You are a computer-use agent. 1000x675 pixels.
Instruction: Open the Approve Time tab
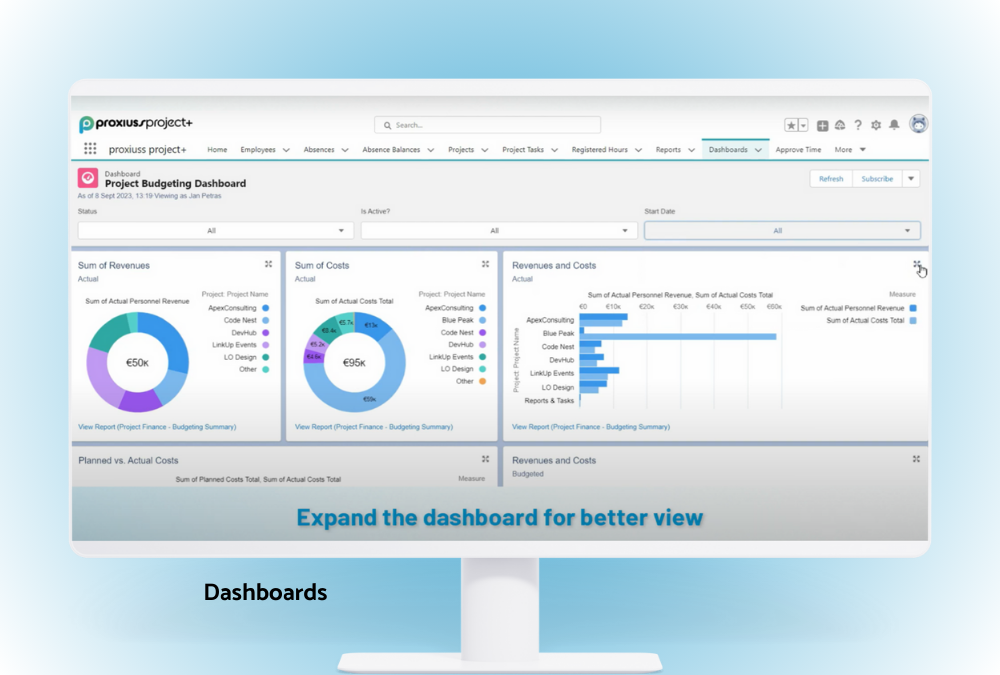[x=798, y=150]
